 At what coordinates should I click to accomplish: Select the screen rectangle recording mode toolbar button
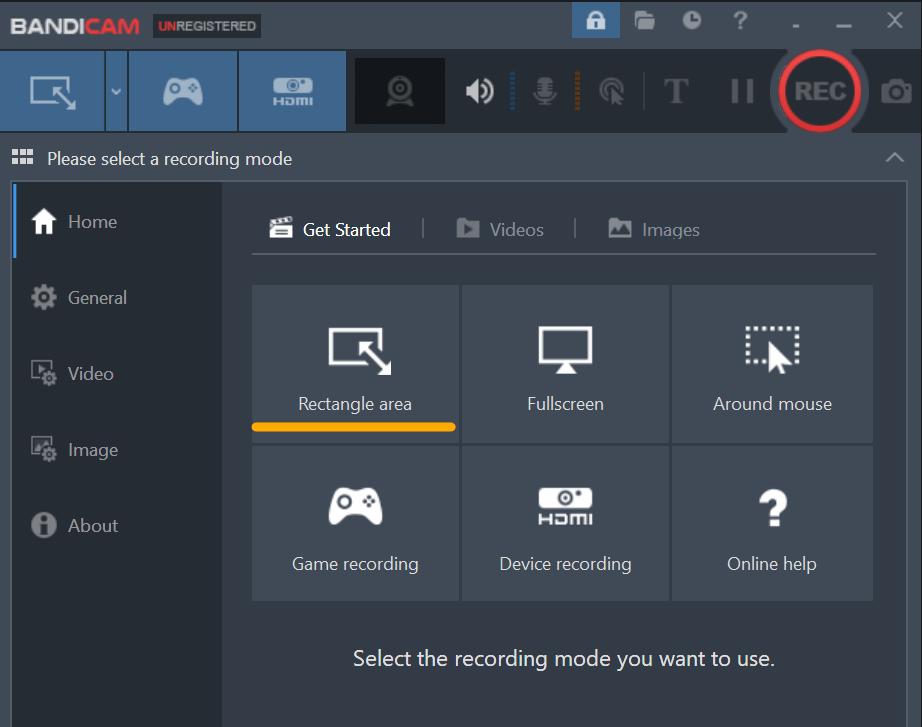coord(52,91)
